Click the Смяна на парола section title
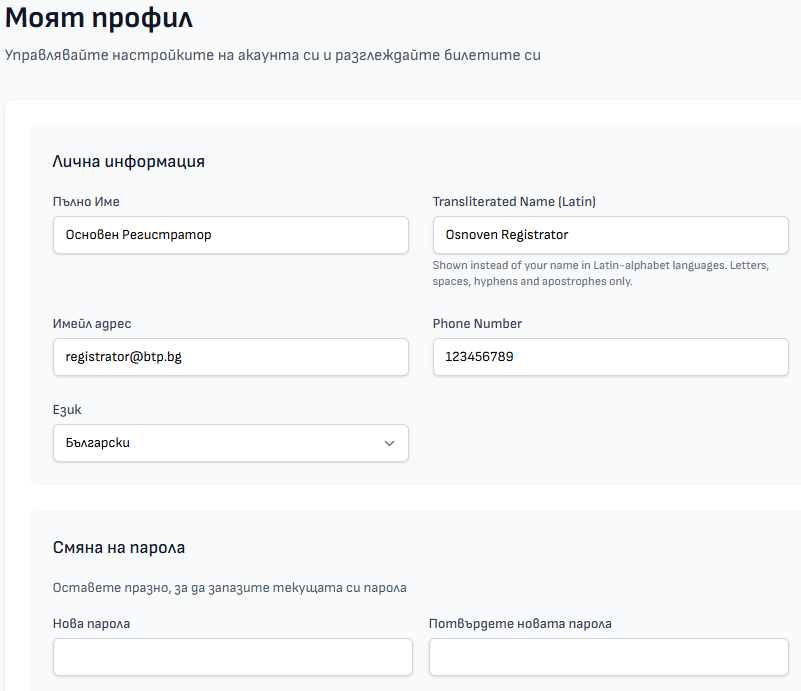The image size is (801, 691). tap(119, 547)
